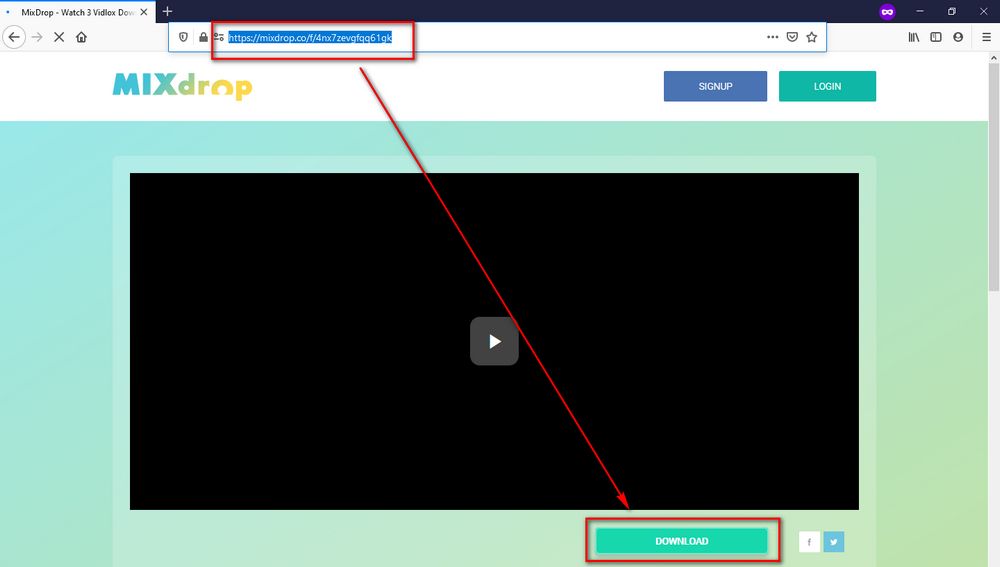
Task: Open a new tab with plus button
Action: tap(167, 11)
